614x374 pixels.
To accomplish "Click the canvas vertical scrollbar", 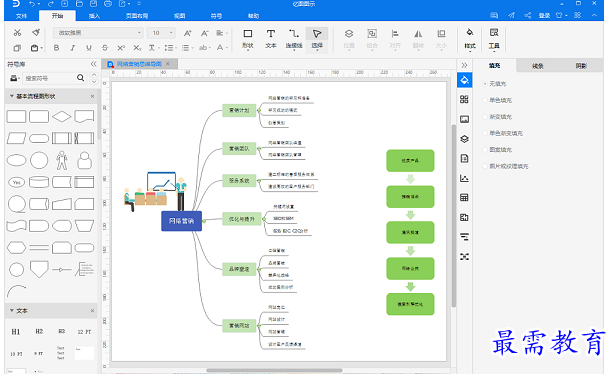I will (453, 216).
